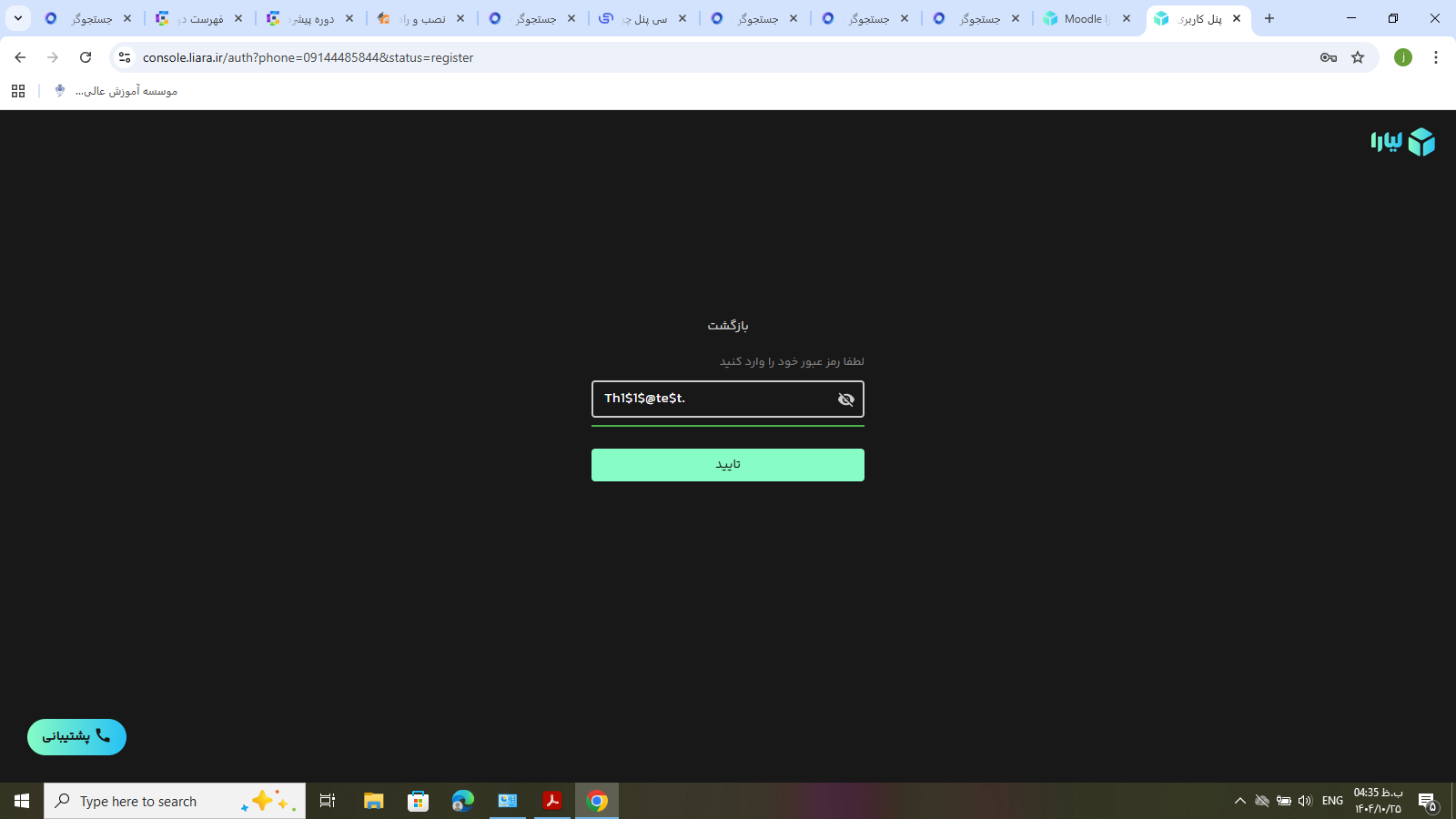This screenshot has height=819, width=1456.
Task: Switch to the سی پنل tab
Action: 642,18
